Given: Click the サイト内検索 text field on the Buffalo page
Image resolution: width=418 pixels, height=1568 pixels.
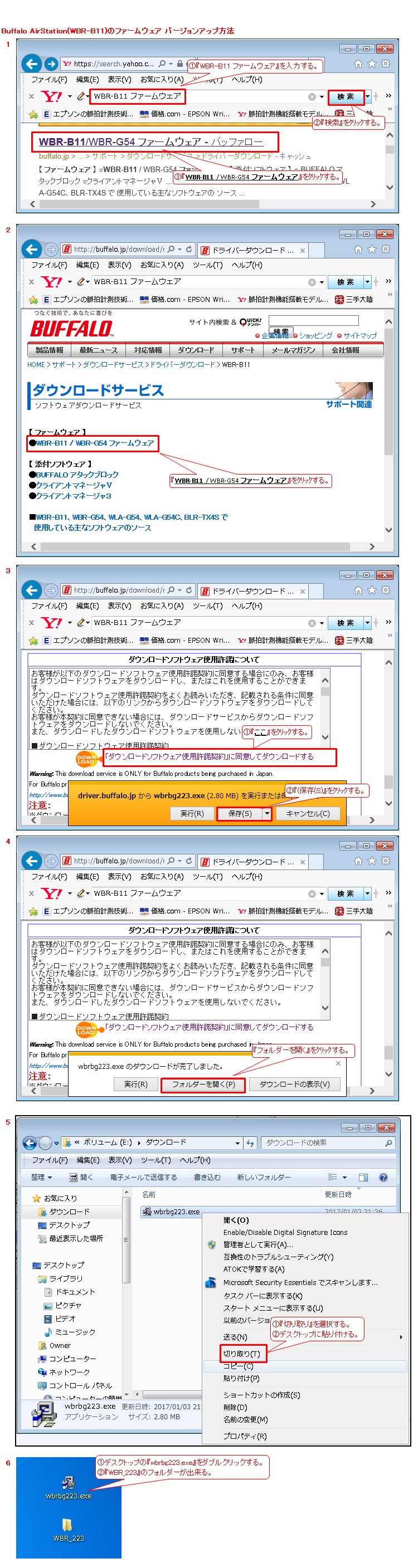Looking at the screenshot, I should pos(314,321).
